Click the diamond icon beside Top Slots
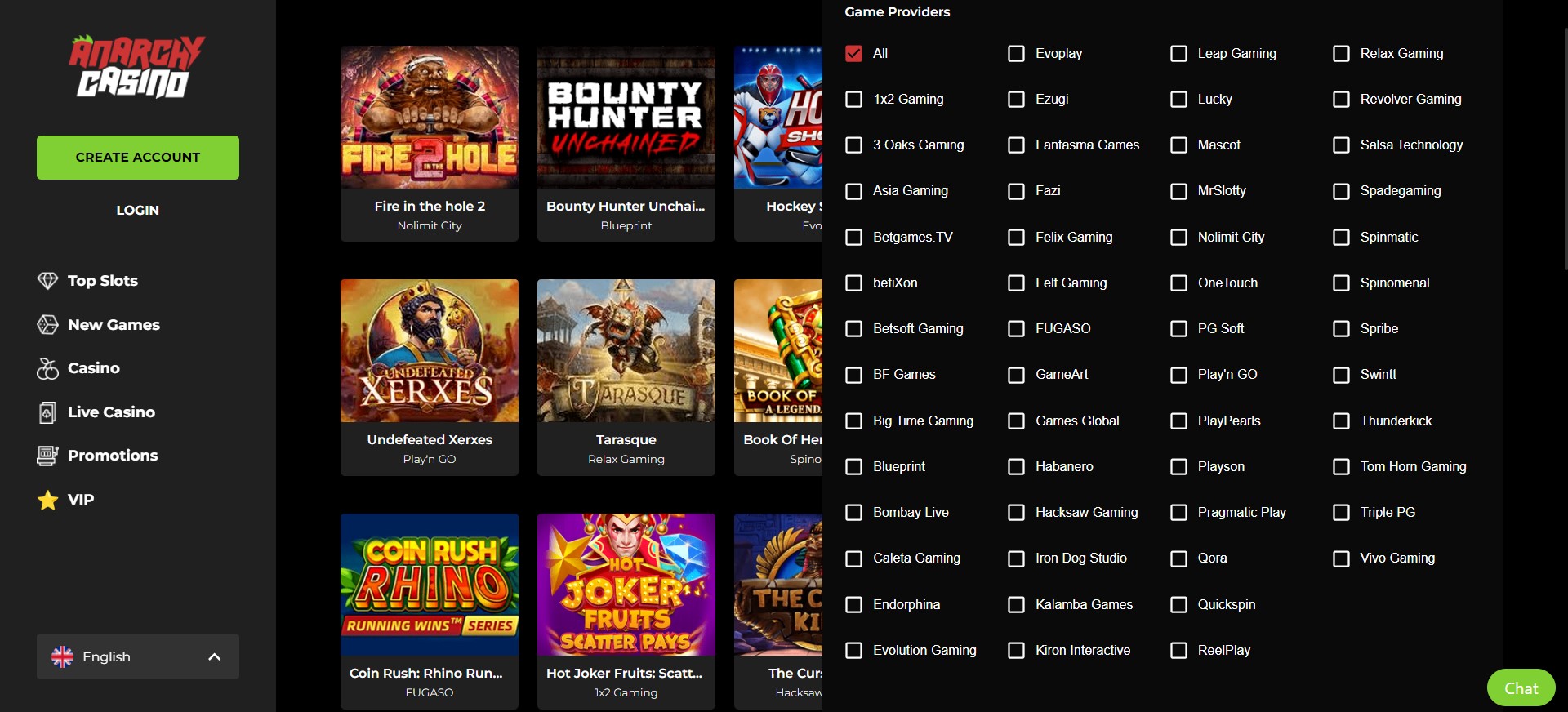The image size is (1568, 712). point(47,281)
